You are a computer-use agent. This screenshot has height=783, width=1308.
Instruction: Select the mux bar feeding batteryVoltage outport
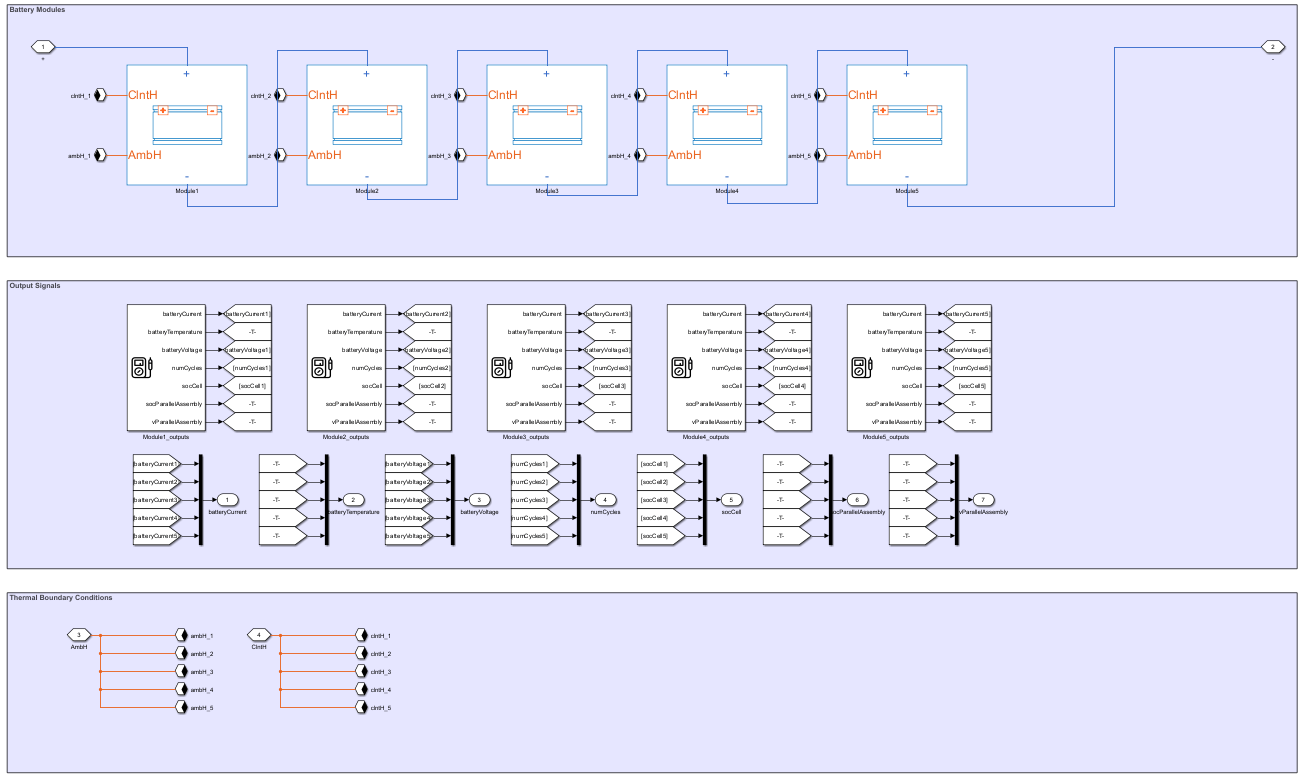click(453, 500)
